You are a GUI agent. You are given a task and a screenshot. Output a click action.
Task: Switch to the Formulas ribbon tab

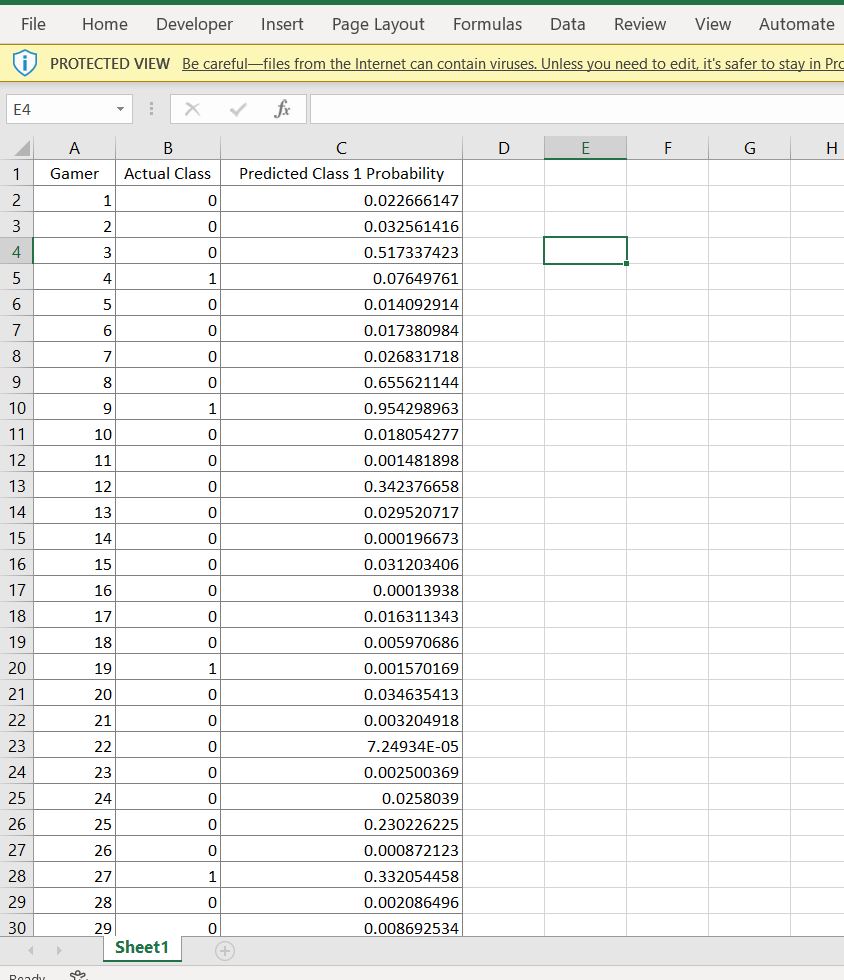(487, 24)
